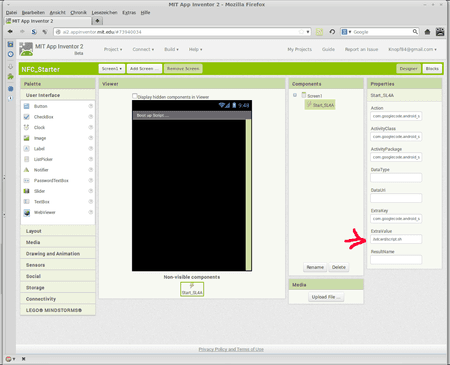The image size is (450, 365).
Task: Click the browser reload icon
Action: coord(332,32)
